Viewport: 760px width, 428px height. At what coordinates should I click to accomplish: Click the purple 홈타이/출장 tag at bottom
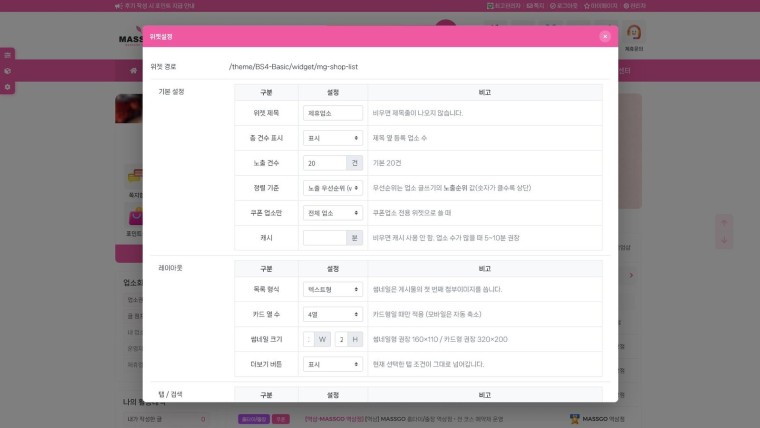click(253, 419)
